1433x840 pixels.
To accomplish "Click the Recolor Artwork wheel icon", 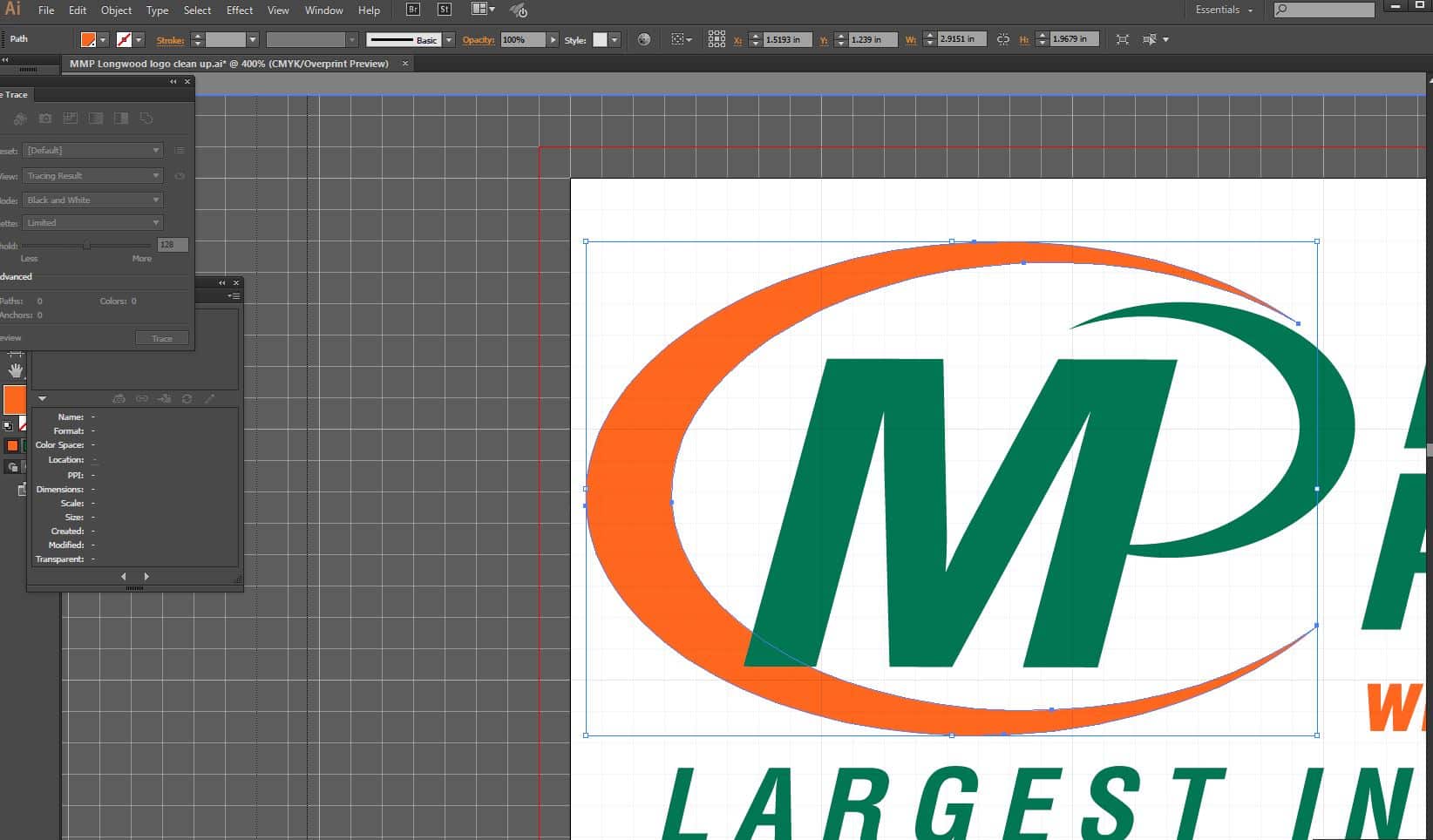I will pos(644,39).
